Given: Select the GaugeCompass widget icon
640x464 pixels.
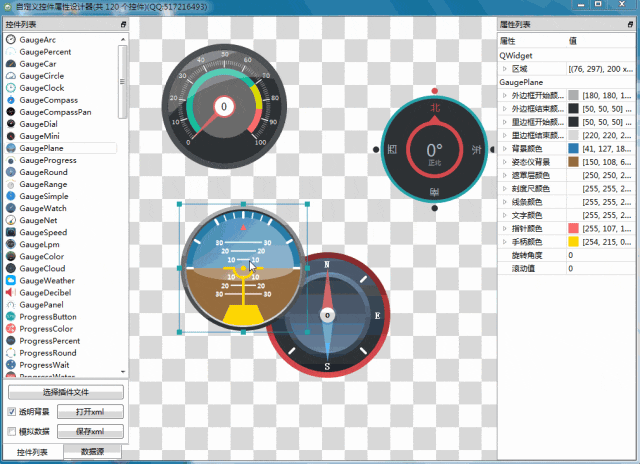Looking at the screenshot, I should point(11,100).
